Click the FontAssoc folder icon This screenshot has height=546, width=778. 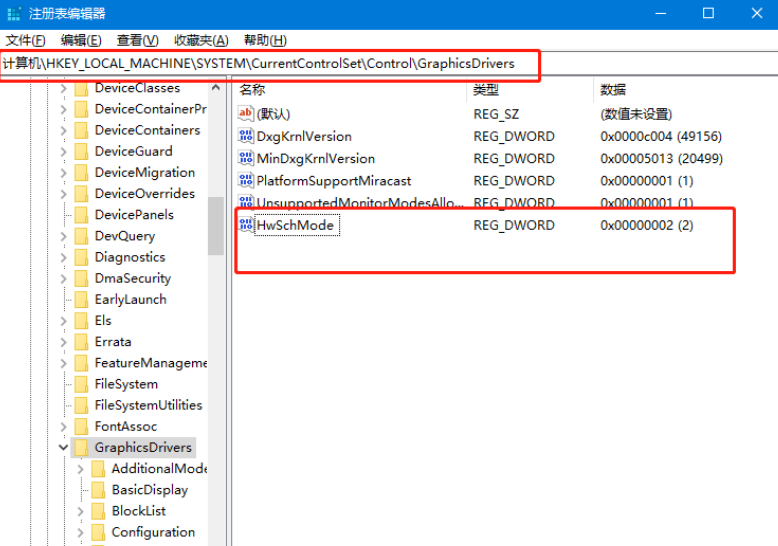pyautogui.click(x=81, y=426)
